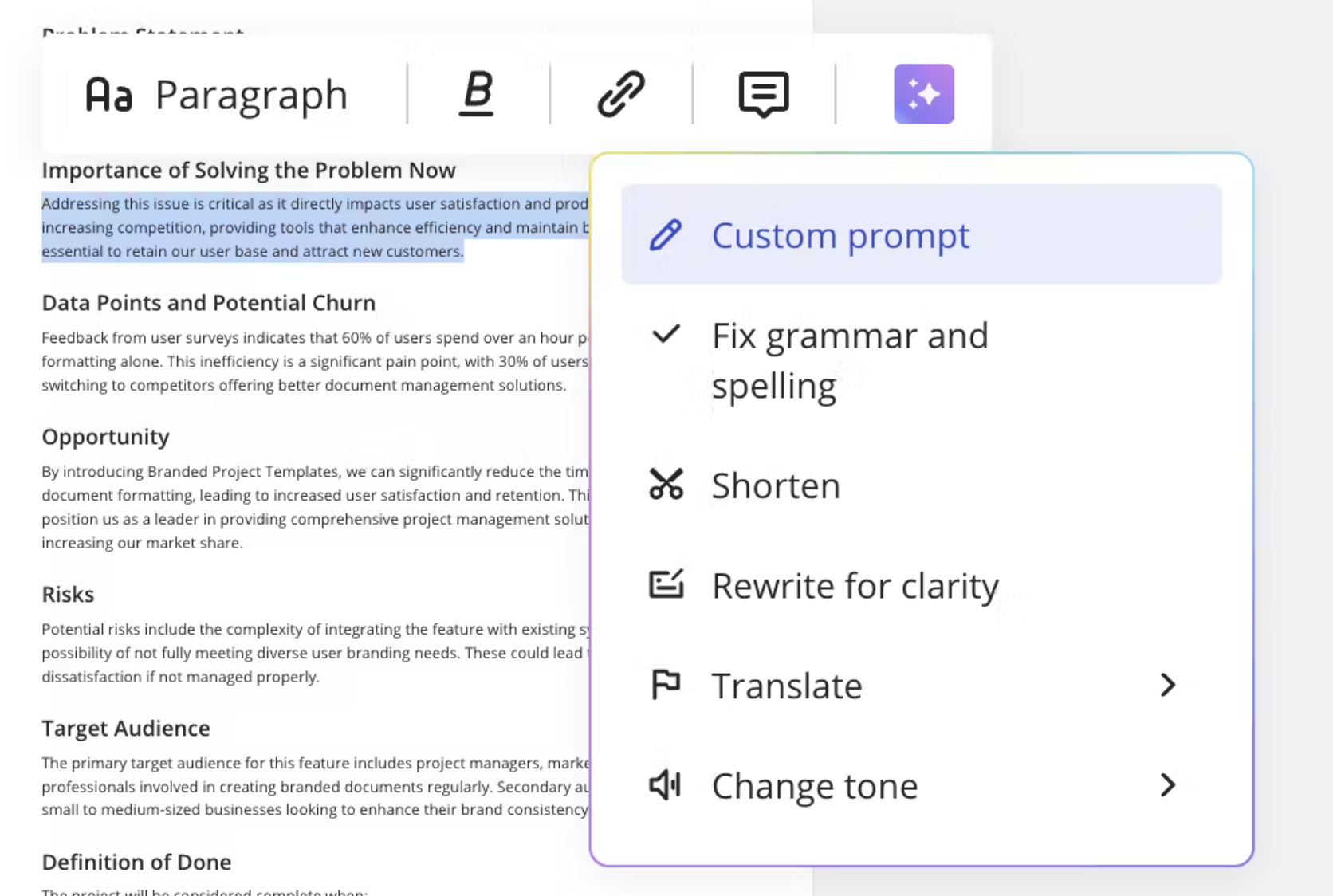
Task: Click the Opportunity section heading
Action: [105, 437]
